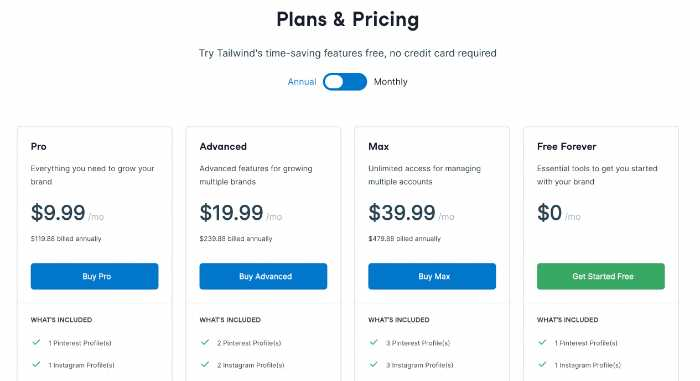Click the Get Started Free button
The height and width of the screenshot is (381, 700).
click(x=601, y=276)
